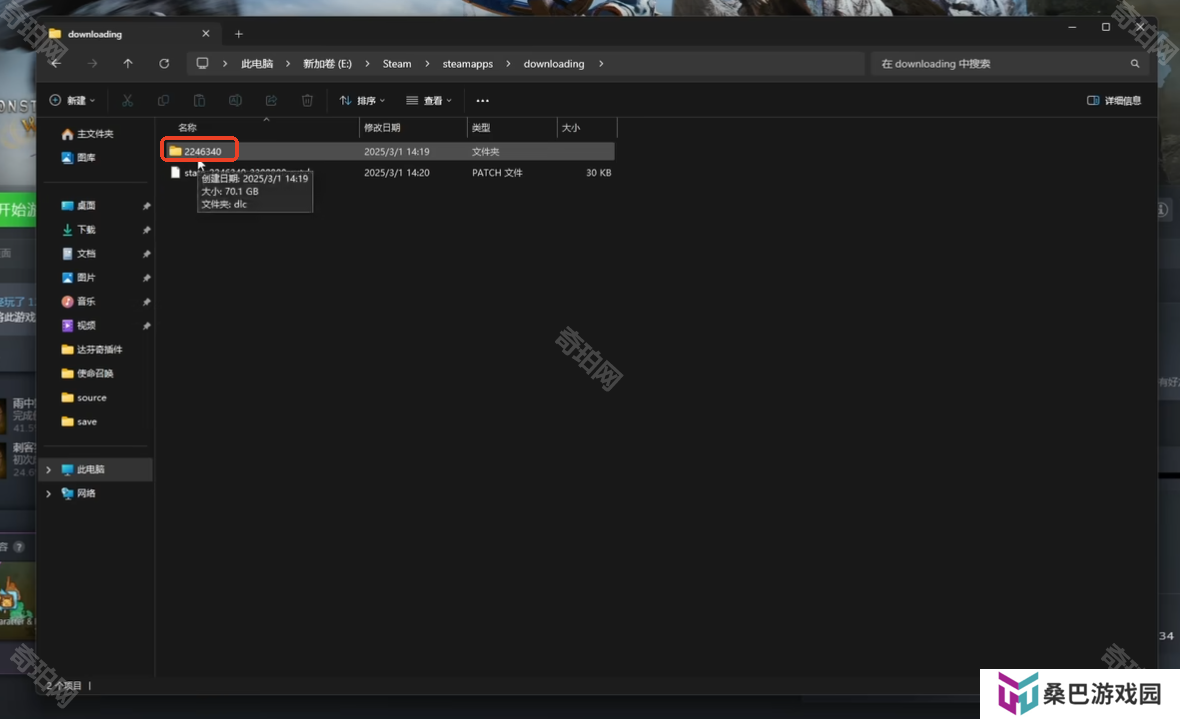Click the Cut scissors icon in toolbar

click(x=127, y=101)
